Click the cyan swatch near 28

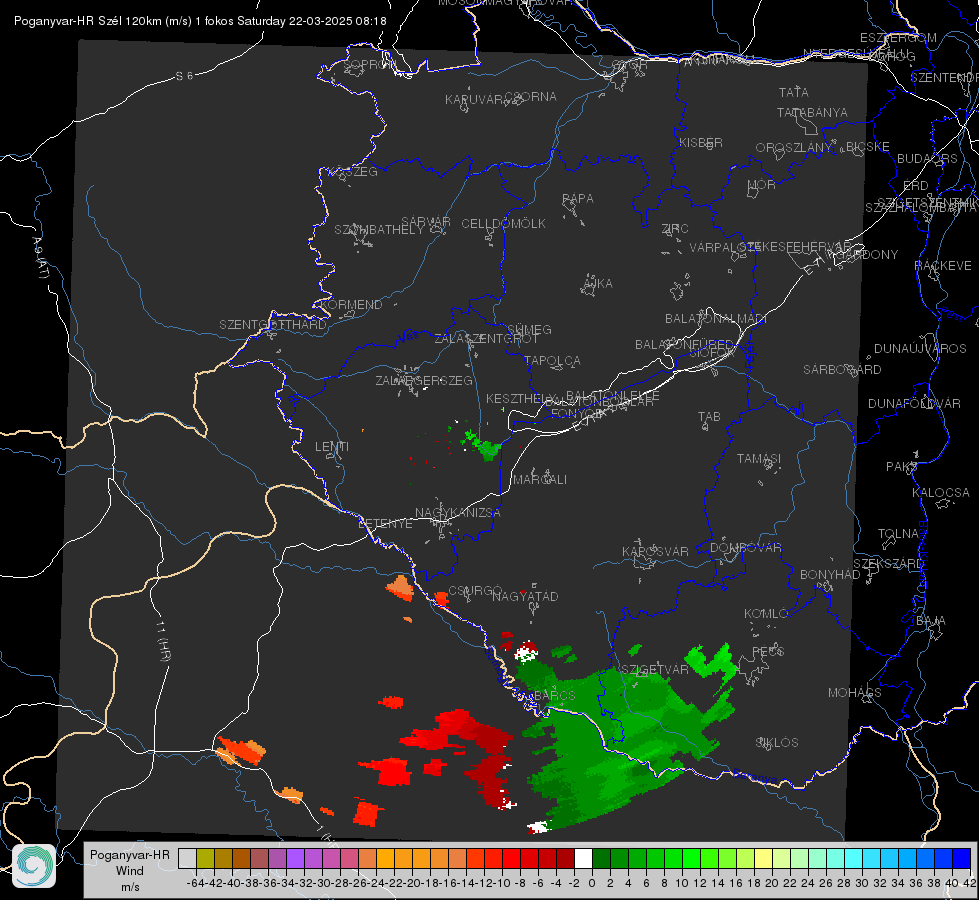(854, 858)
